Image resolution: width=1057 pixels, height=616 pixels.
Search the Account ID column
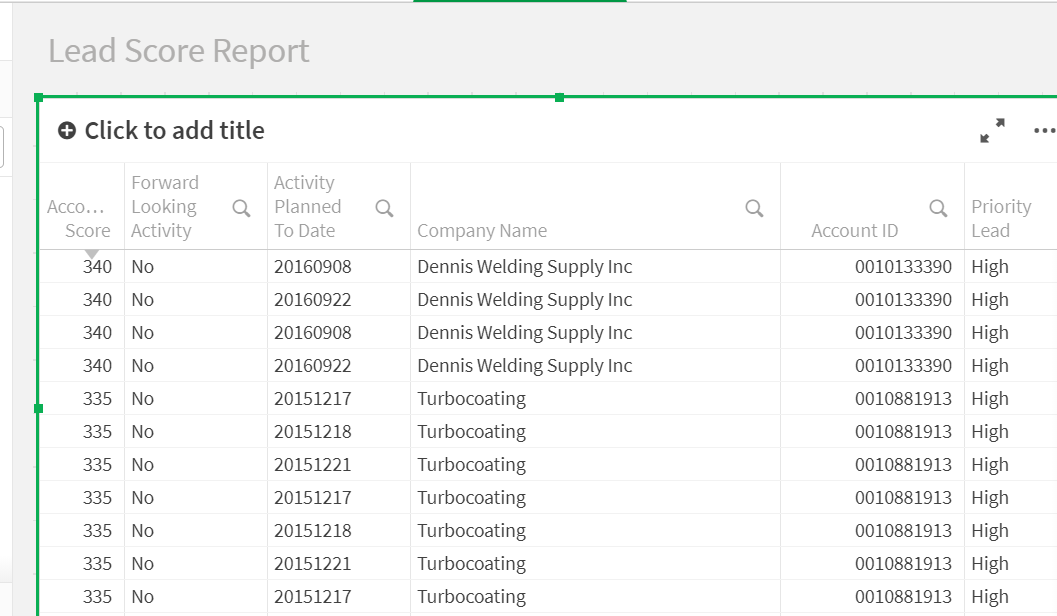(938, 208)
